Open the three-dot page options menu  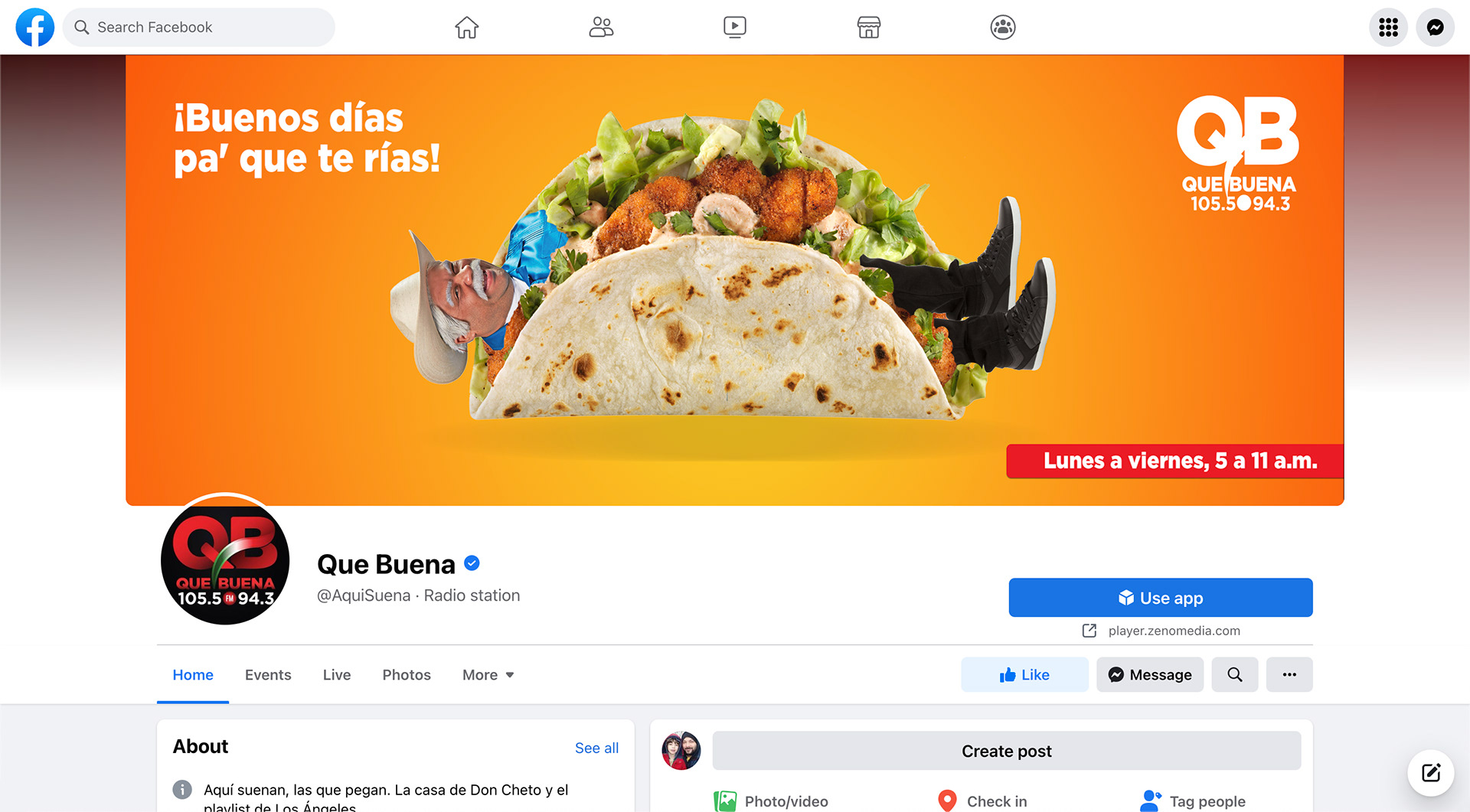(1289, 675)
